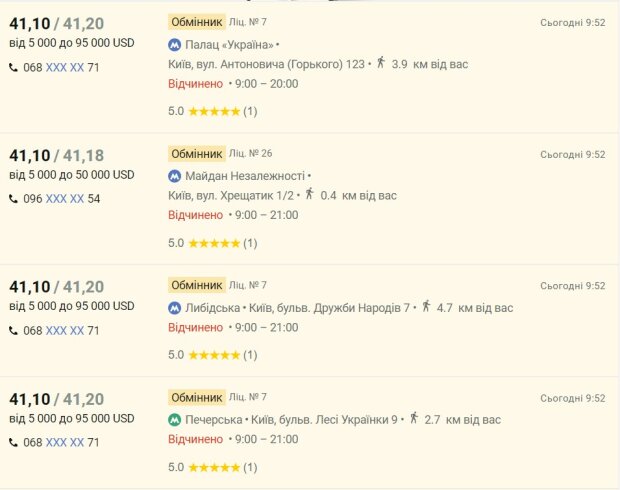Click the metro icon next to Палац «Україна»
The height and width of the screenshot is (490, 620).
click(x=174, y=45)
